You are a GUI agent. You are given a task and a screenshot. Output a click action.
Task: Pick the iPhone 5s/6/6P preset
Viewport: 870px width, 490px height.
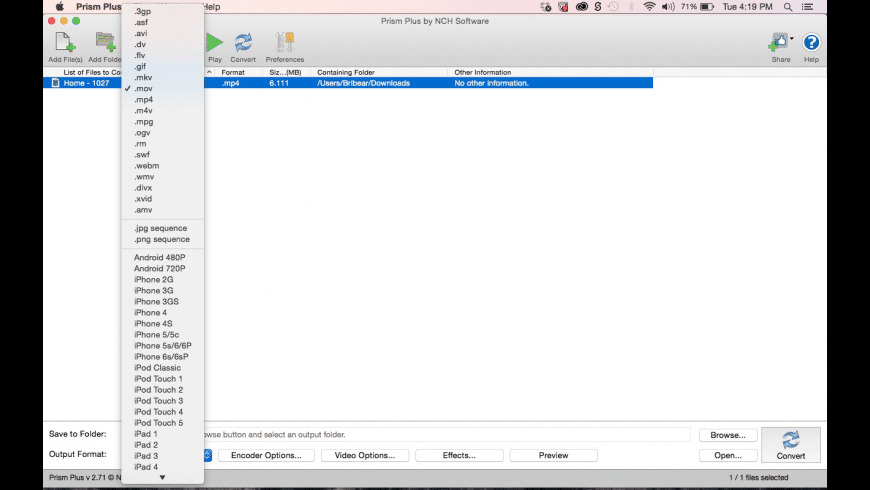[x=163, y=346]
